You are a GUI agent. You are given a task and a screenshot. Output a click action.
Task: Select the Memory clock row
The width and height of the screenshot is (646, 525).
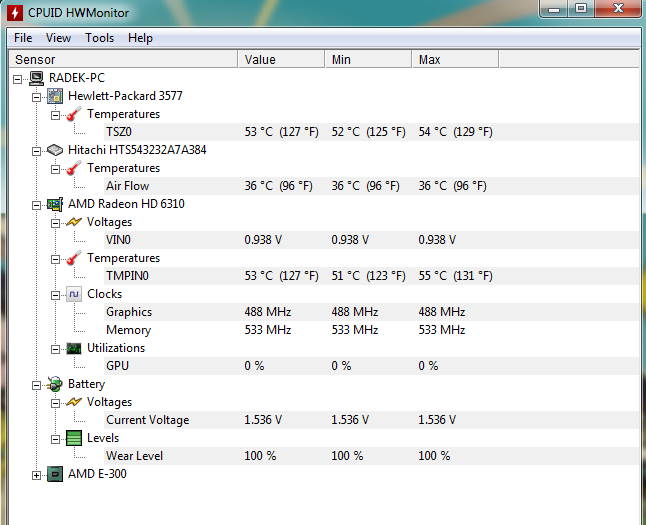[x=371, y=330]
